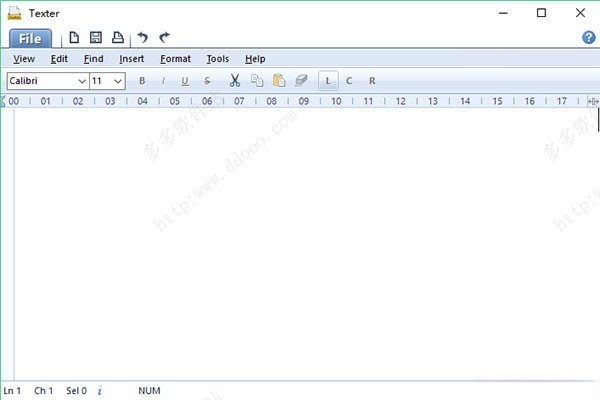
Task: Click the Redo arrow
Action: (164, 38)
